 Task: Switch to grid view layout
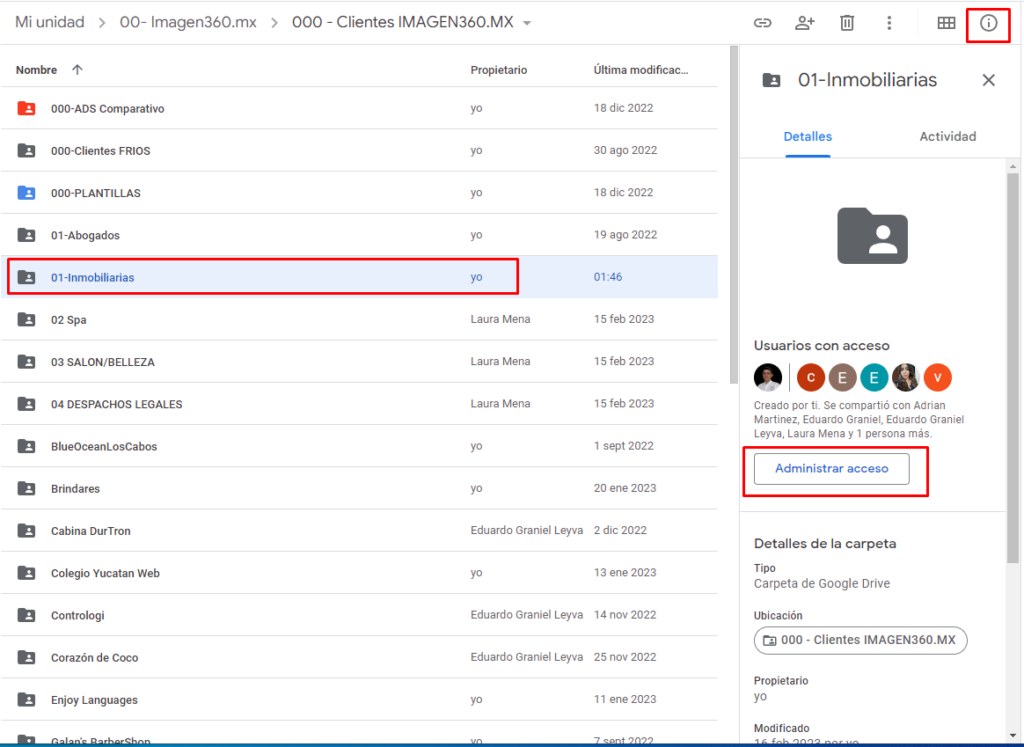(945, 23)
